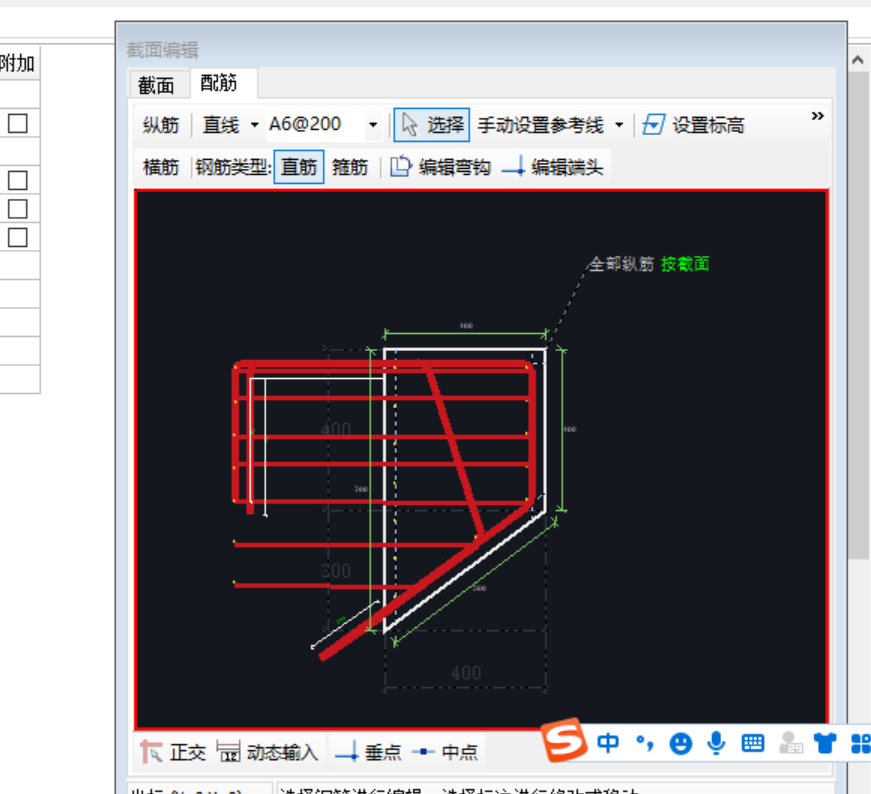Viewport: 871px width, 794px height.
Task: Expand the A6@200 dropdown arrow
Action: pyautogui.click(x=373, y=125)
